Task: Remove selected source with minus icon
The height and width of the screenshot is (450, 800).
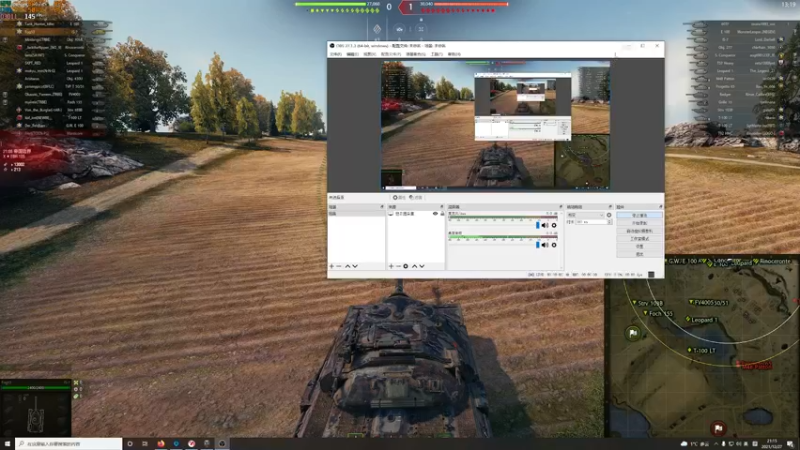Action: tap(398, 266)
